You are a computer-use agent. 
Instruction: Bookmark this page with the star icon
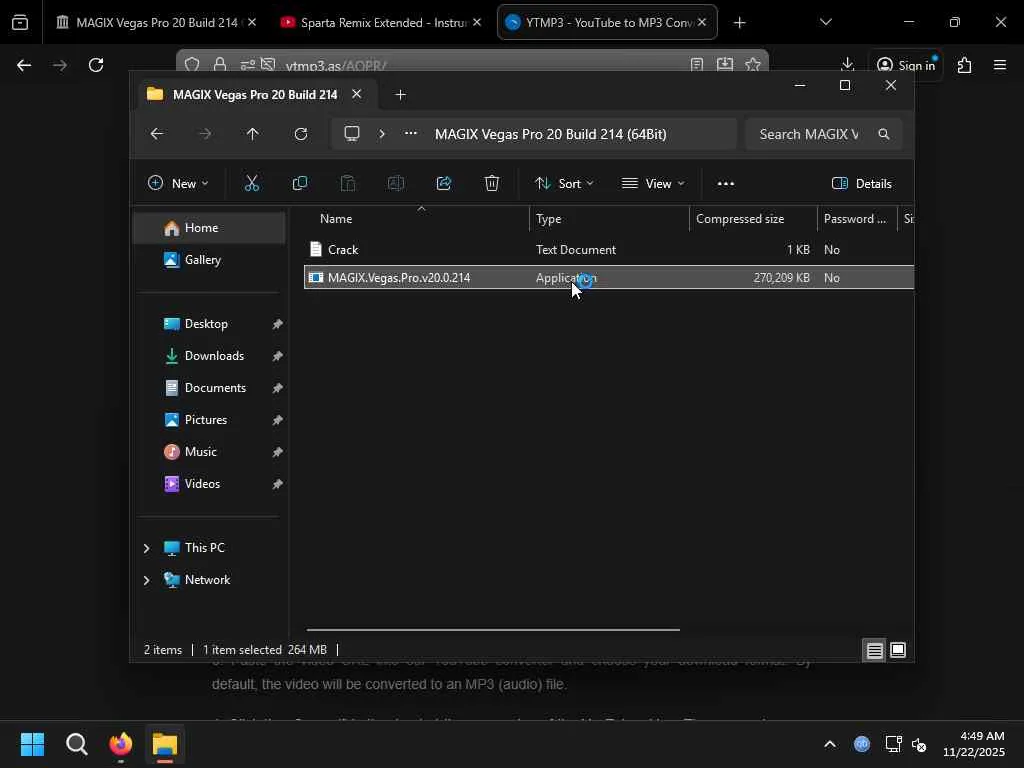click(x=752, y=64)
